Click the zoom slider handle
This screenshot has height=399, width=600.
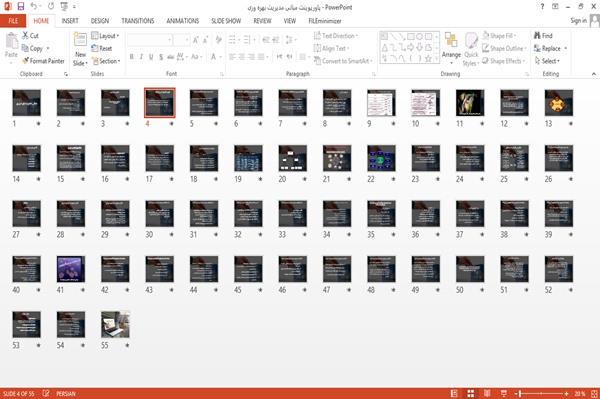click(520, 393)
